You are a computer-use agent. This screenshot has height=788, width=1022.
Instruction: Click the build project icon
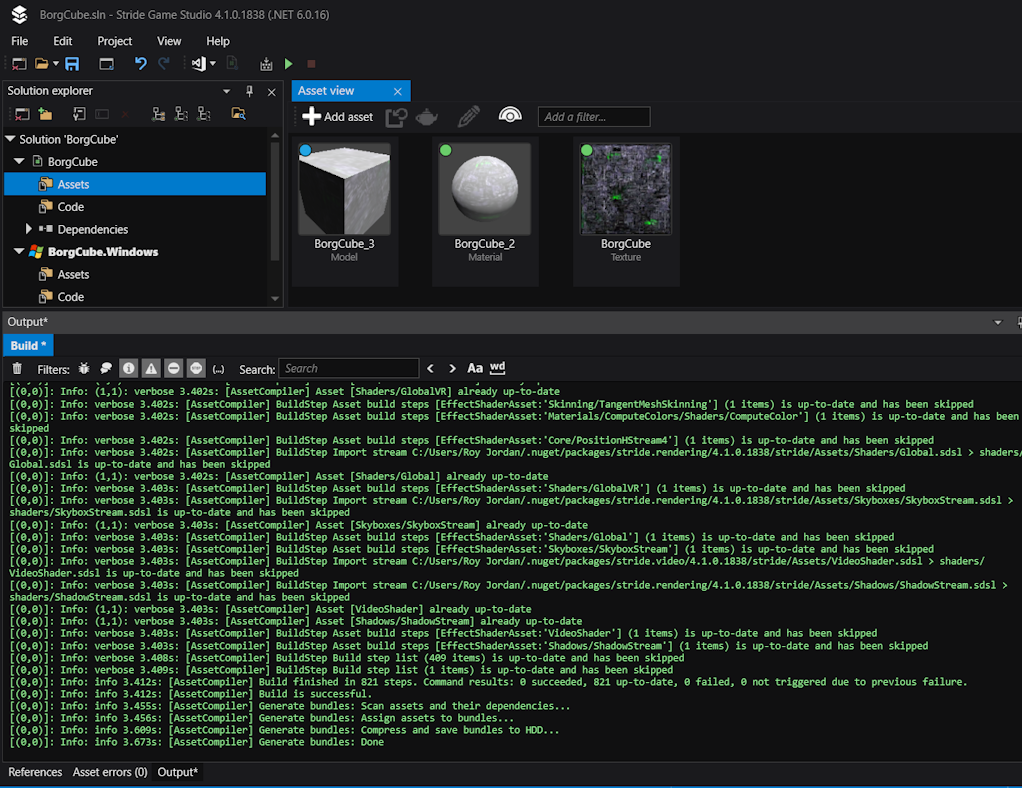point(266,64)
